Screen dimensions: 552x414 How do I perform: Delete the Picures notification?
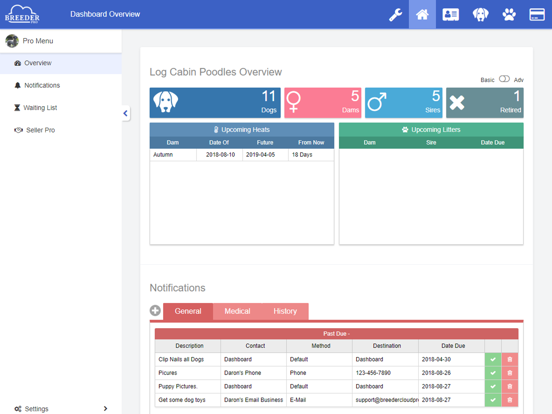pos(510,373)
